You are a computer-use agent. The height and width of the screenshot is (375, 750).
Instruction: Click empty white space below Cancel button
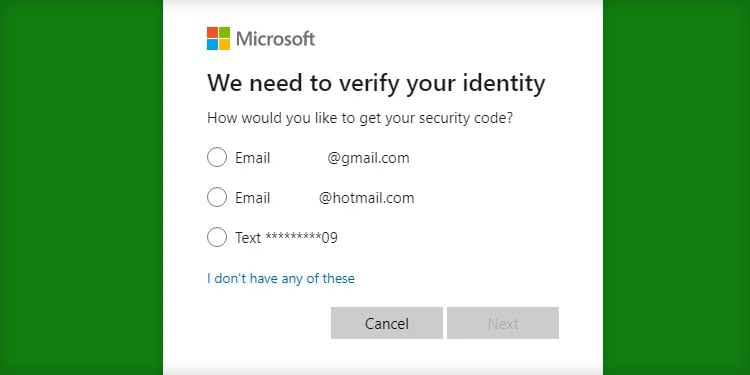click(386, 356)
